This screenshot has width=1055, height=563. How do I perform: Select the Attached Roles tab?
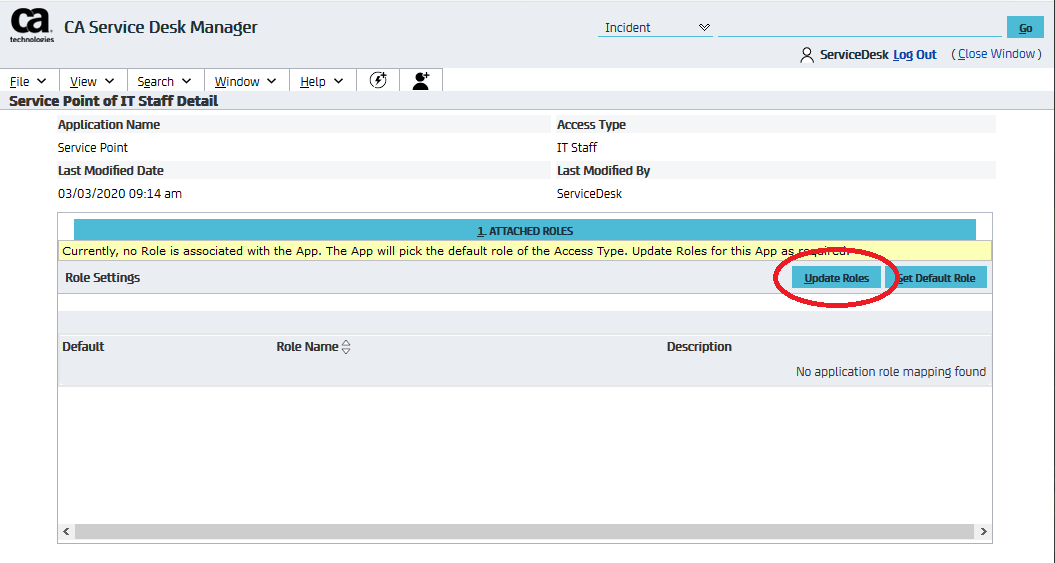coord(525,231)
